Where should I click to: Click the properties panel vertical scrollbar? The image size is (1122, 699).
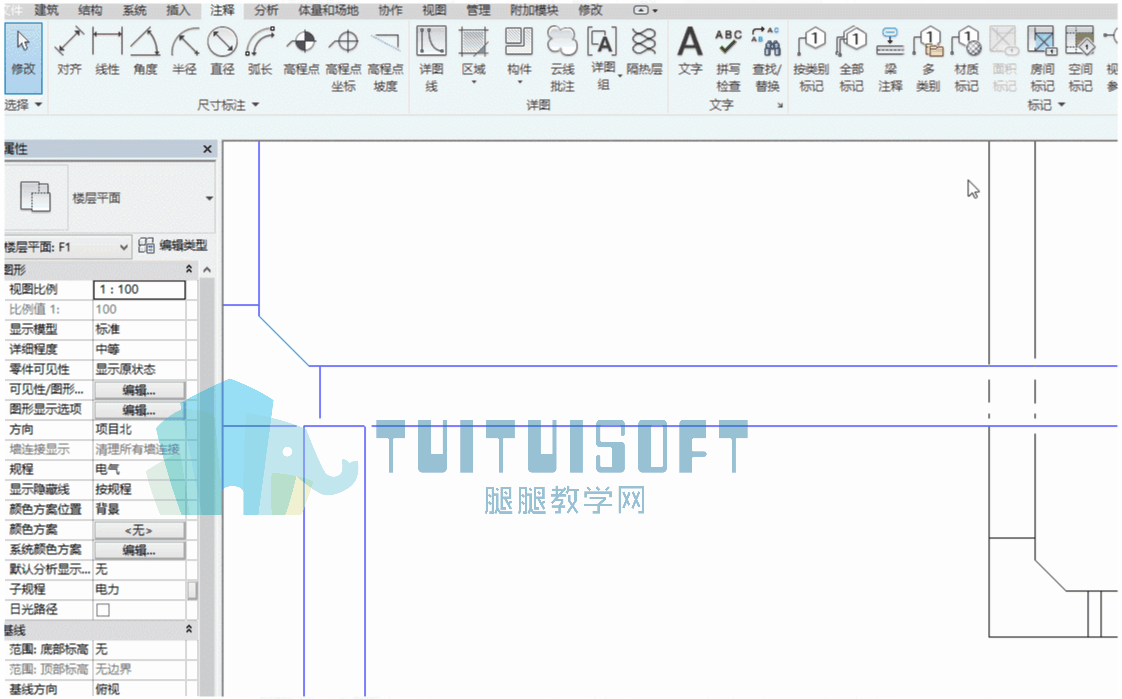click(x=207, y=479)
